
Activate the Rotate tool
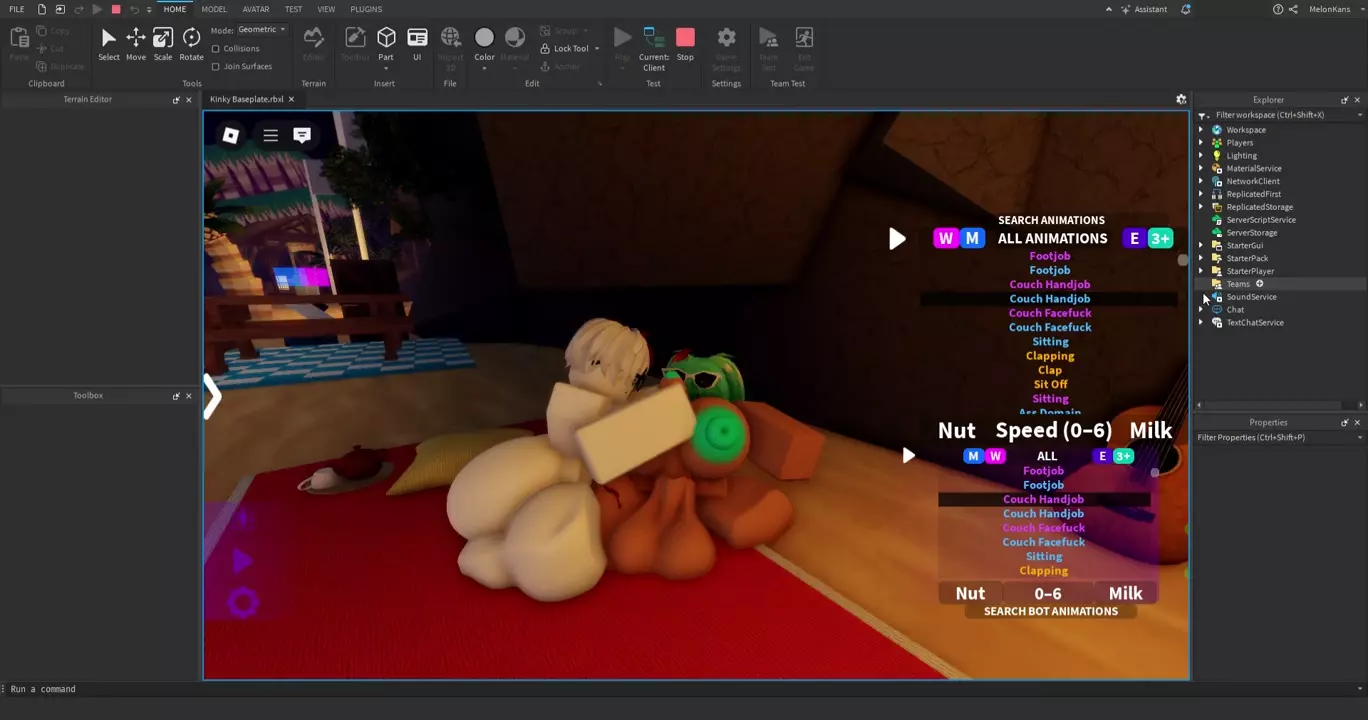[x=191, y=44]
